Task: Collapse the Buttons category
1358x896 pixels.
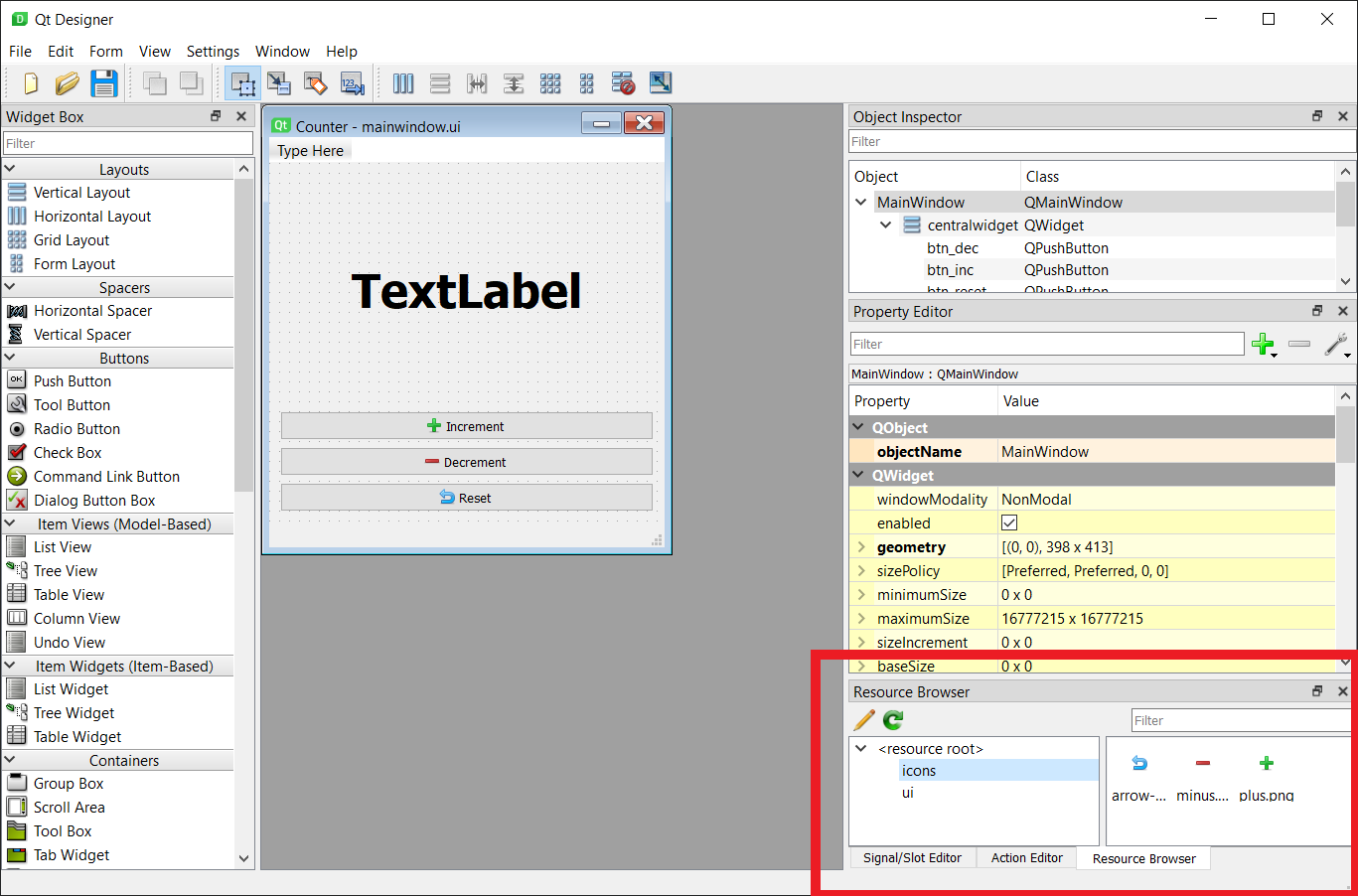Action: (x=10, y=358)
